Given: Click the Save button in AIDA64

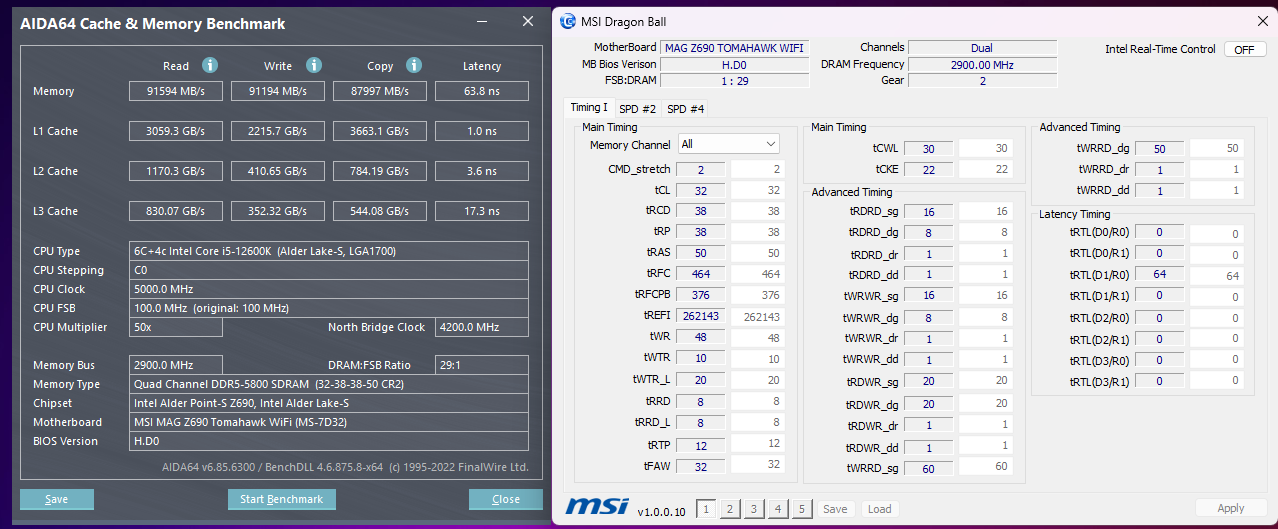Looking at the screenshot, I should pyautogui.click(x=57, y=499).
